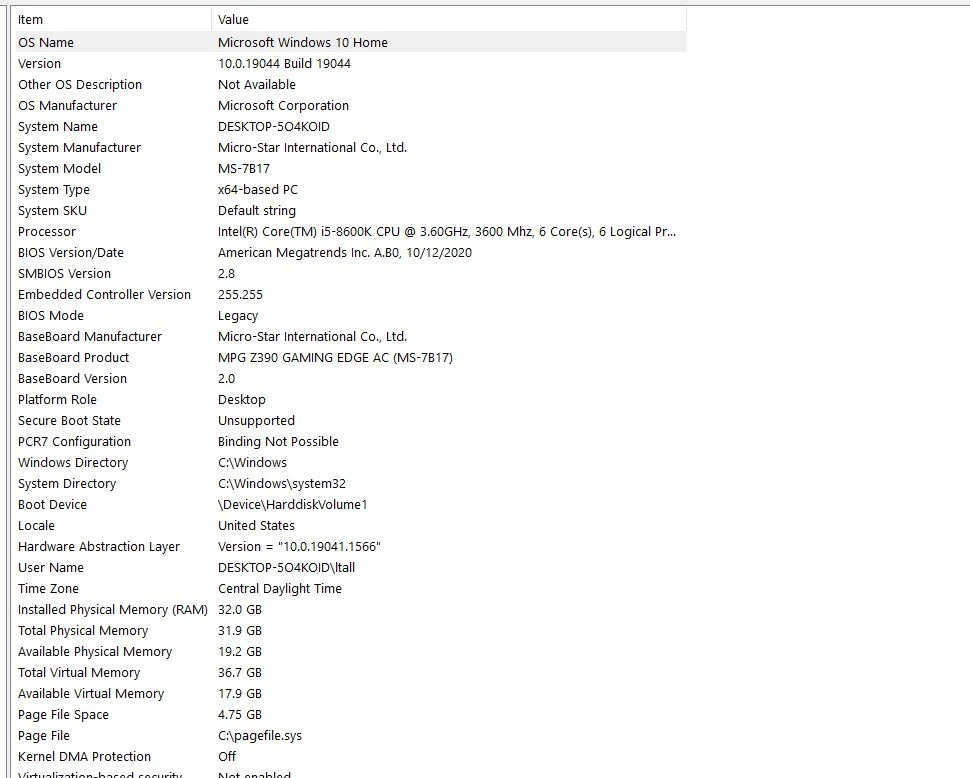Select the Page File row

[351, 737]
